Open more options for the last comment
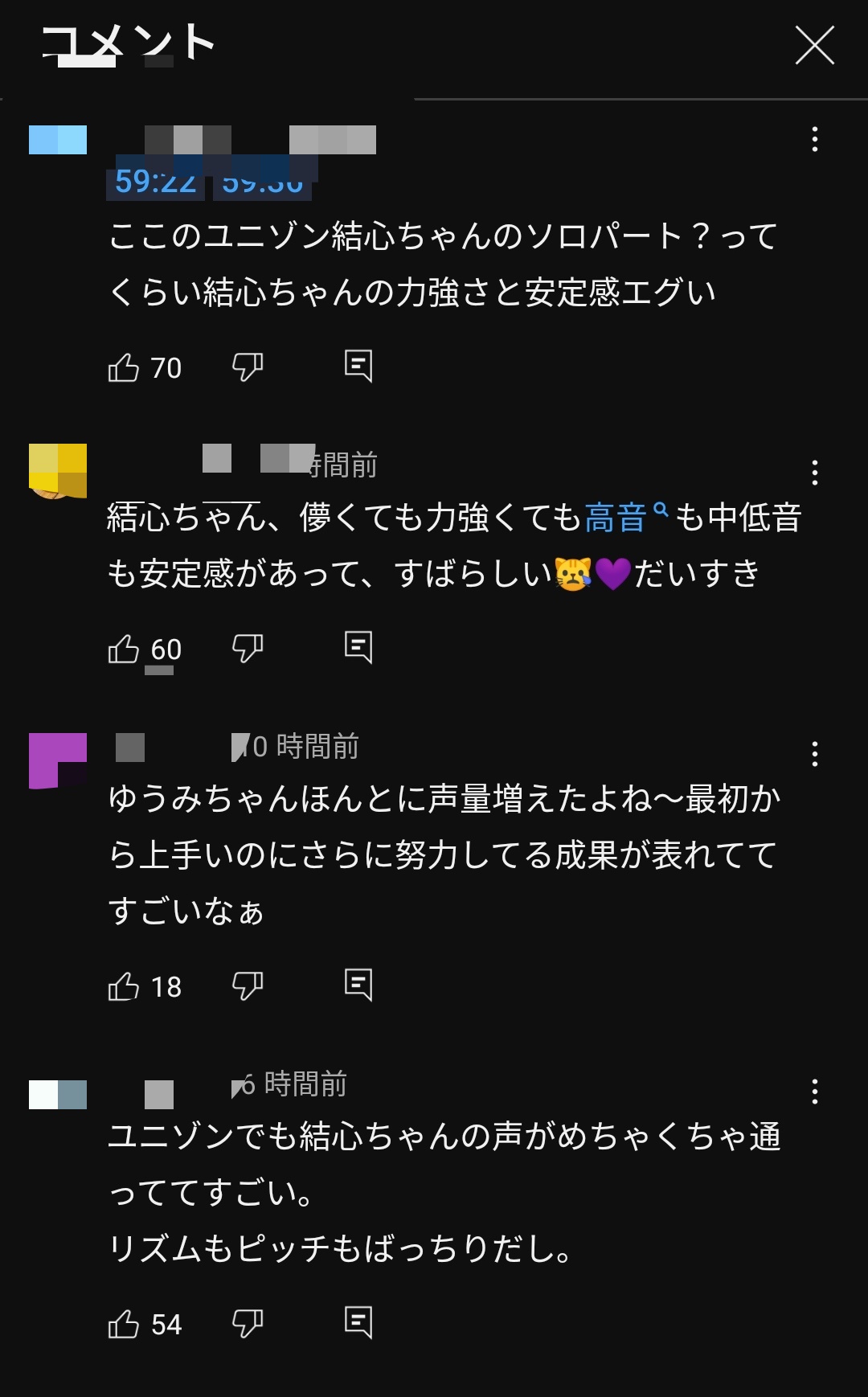Viewport: 868px width, 1397px height. coord(815,1092)
